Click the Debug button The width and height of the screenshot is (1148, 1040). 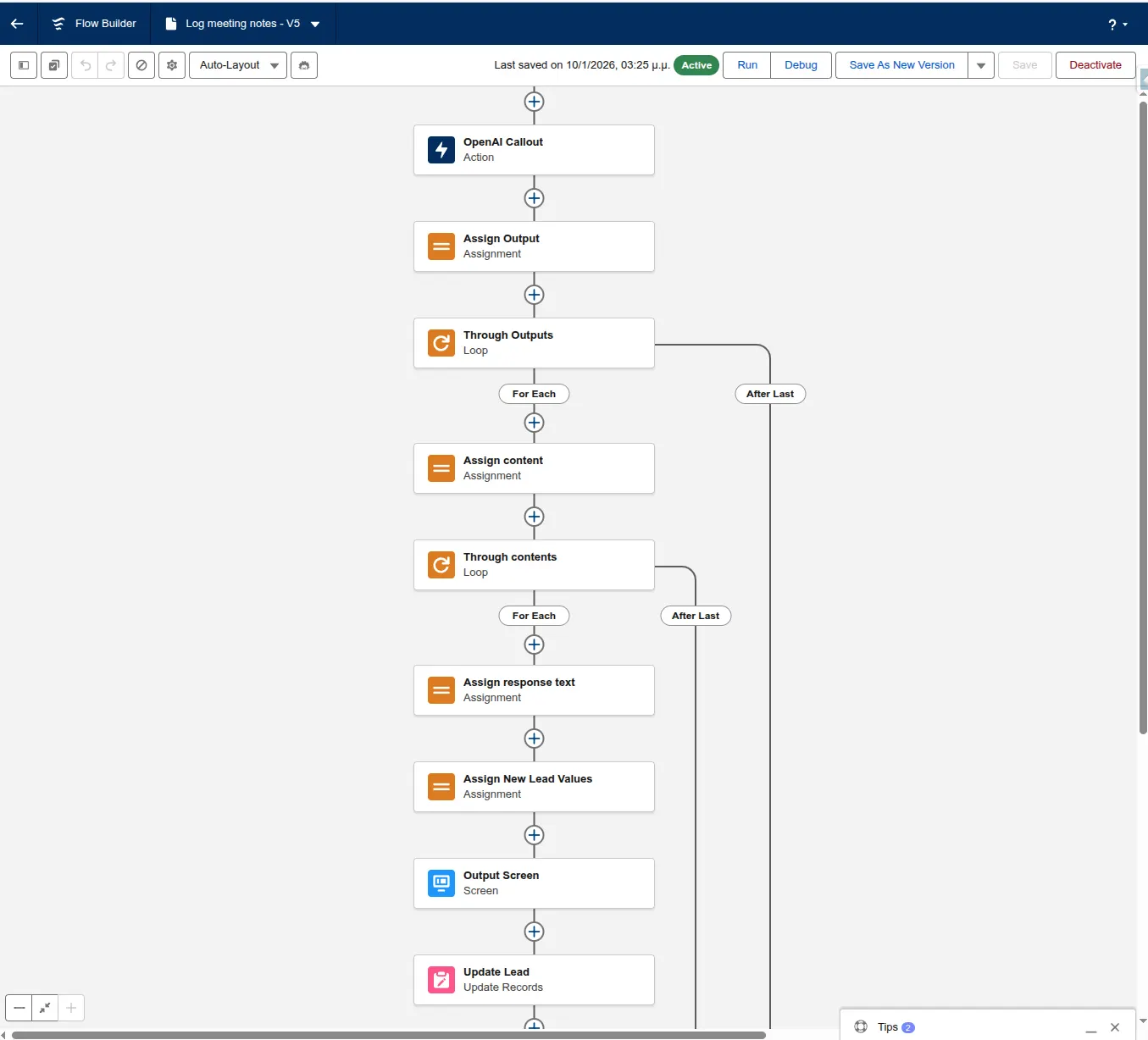(800, 65)
